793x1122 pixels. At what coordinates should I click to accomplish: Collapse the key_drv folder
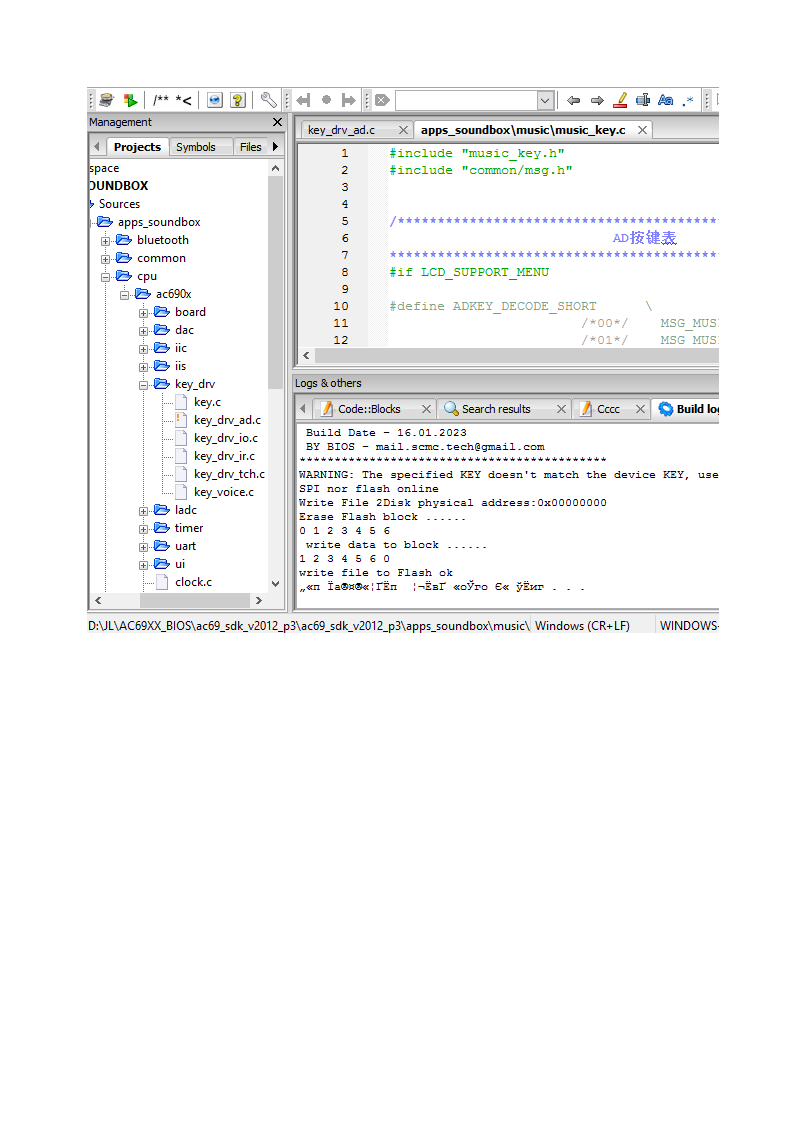(143, 385)
